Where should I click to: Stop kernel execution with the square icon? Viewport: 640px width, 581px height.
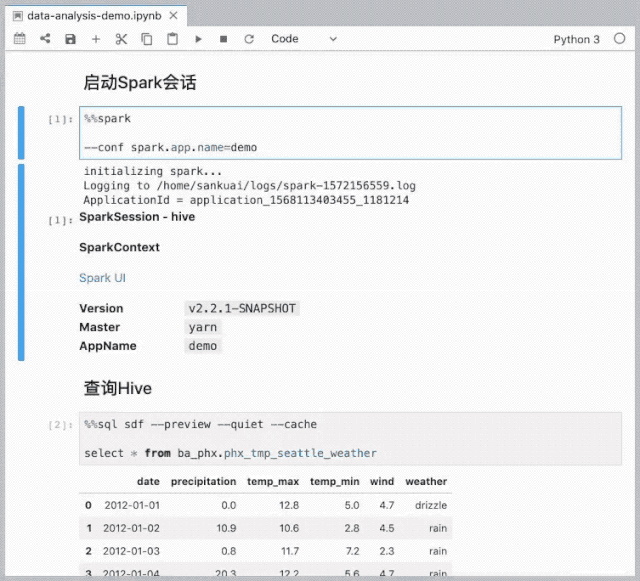click(x=223, y=39)
